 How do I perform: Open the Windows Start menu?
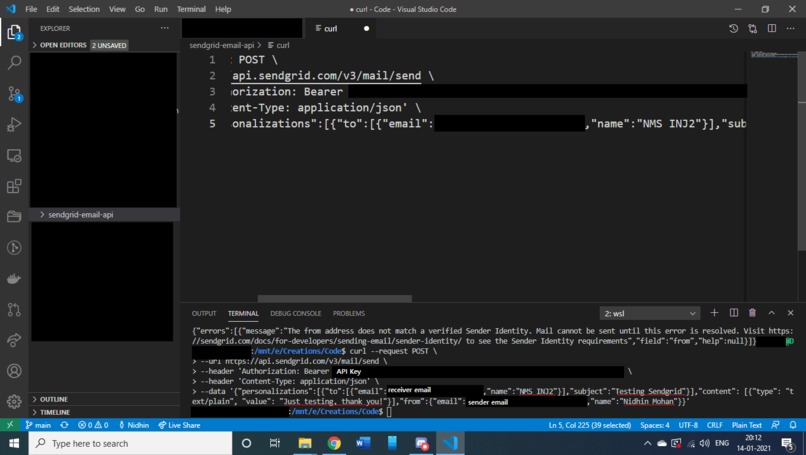(14, 443)
